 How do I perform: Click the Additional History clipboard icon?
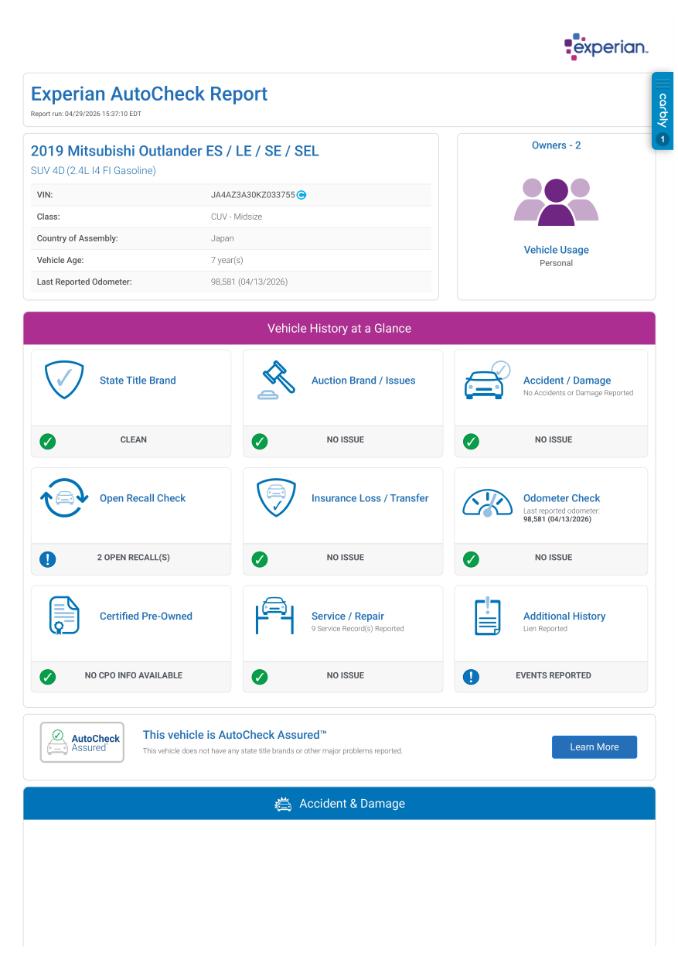click(x=488, y=616)
